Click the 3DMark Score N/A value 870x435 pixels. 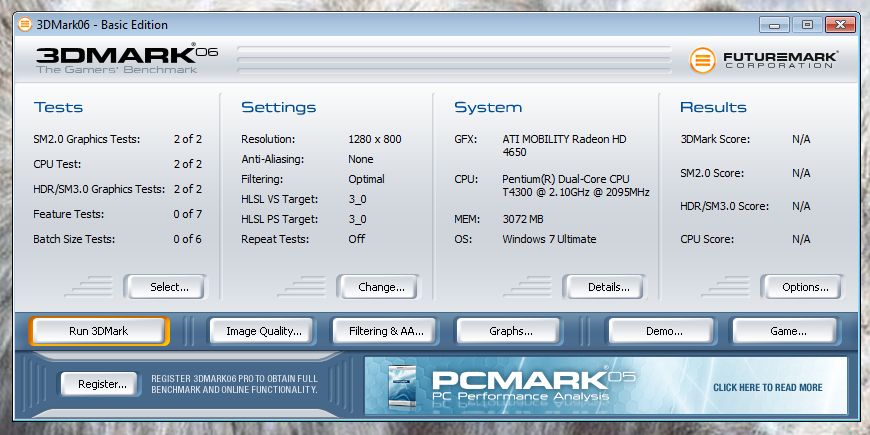pyautogui.click(x=801, y=139)
